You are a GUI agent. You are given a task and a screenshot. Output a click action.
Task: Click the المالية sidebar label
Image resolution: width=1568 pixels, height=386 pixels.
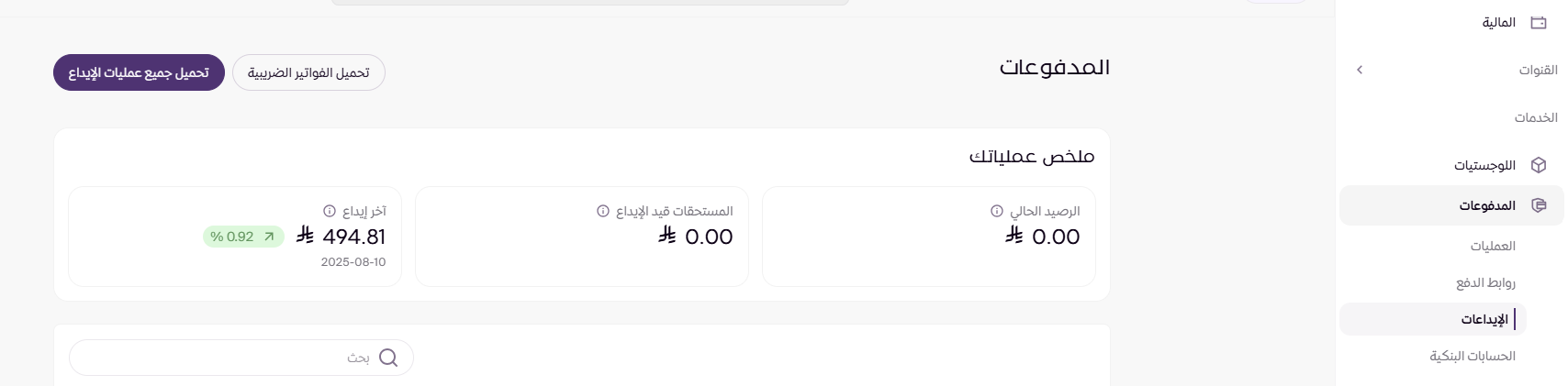tap(1498, 23)
